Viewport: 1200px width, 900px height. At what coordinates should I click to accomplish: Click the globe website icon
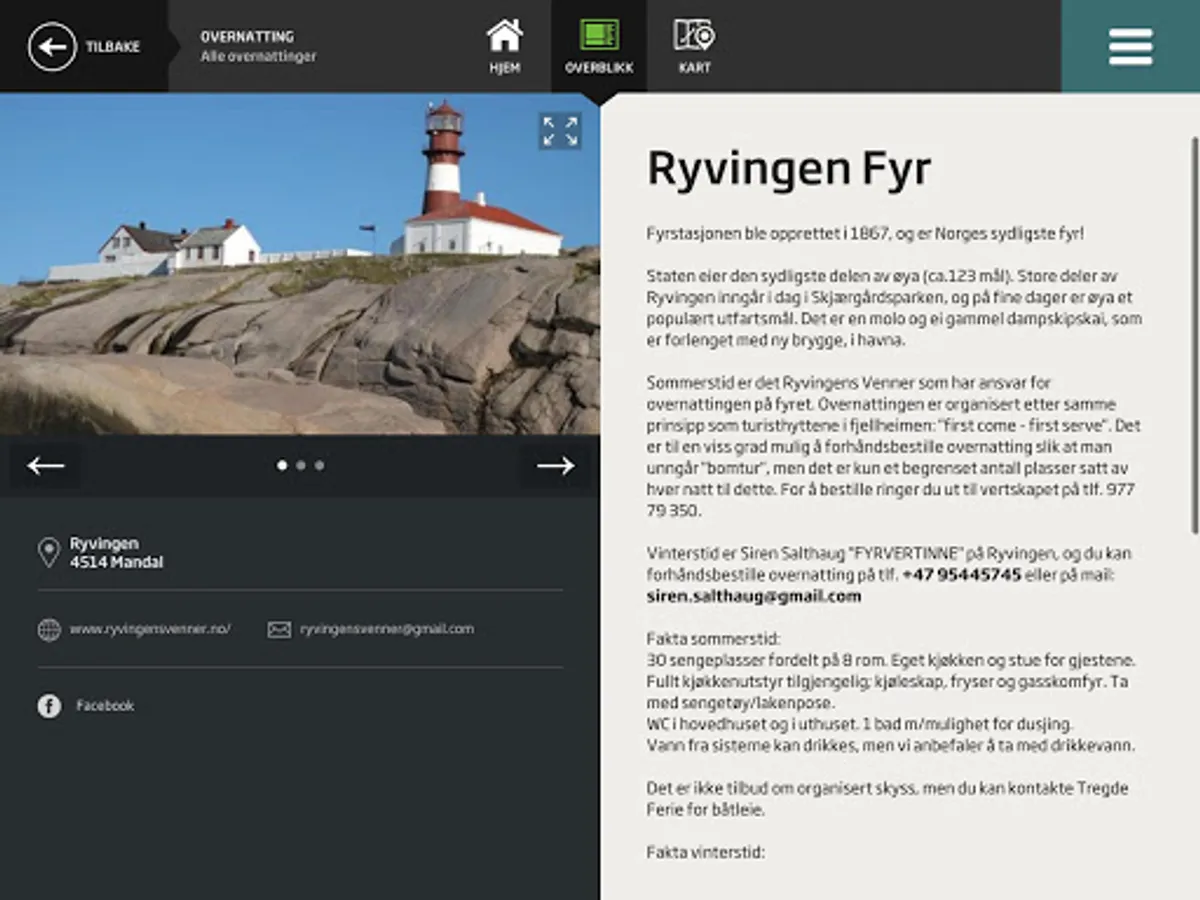[49, 629]
